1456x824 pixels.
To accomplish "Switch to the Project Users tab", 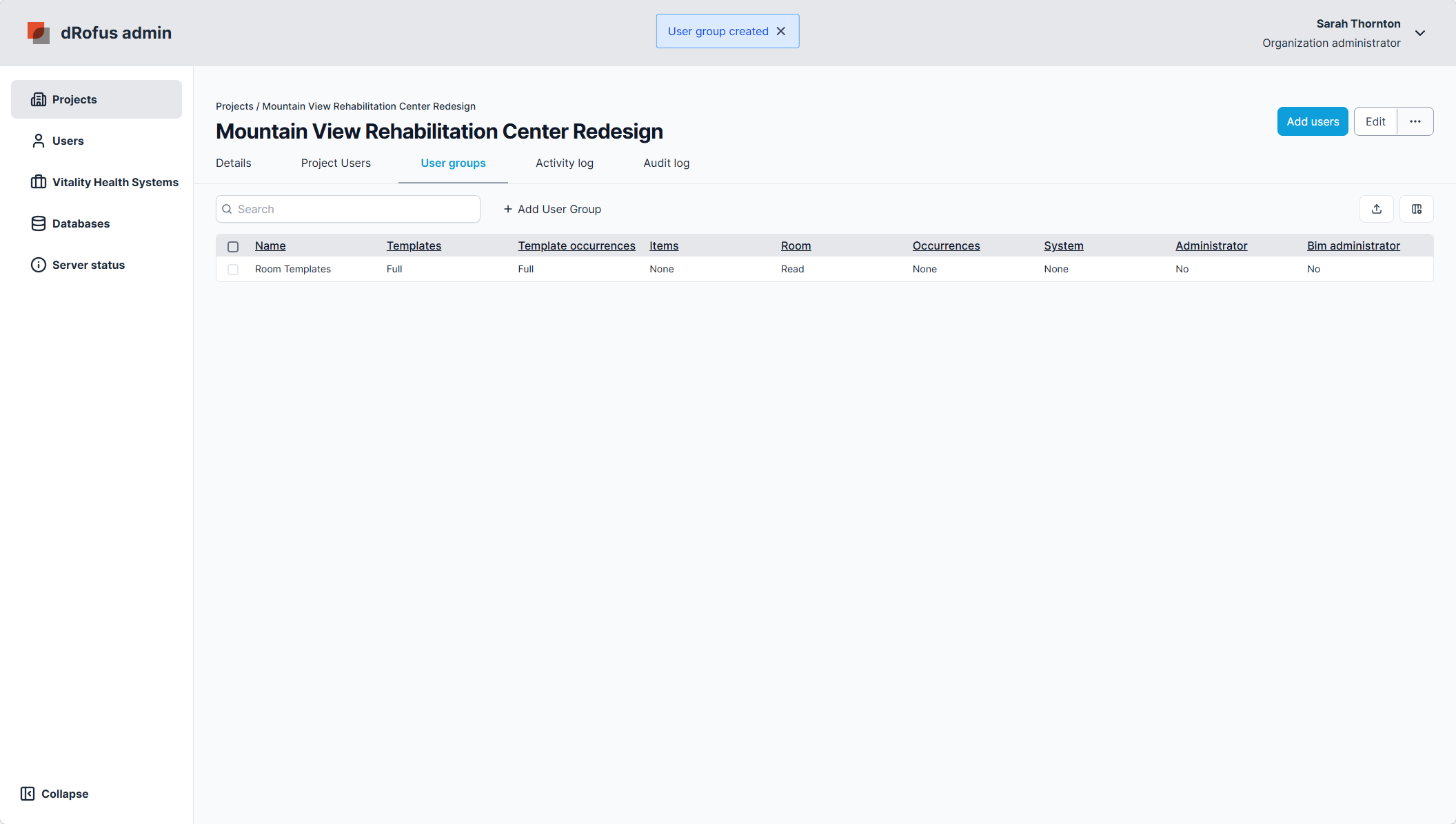I will [336, 163].
